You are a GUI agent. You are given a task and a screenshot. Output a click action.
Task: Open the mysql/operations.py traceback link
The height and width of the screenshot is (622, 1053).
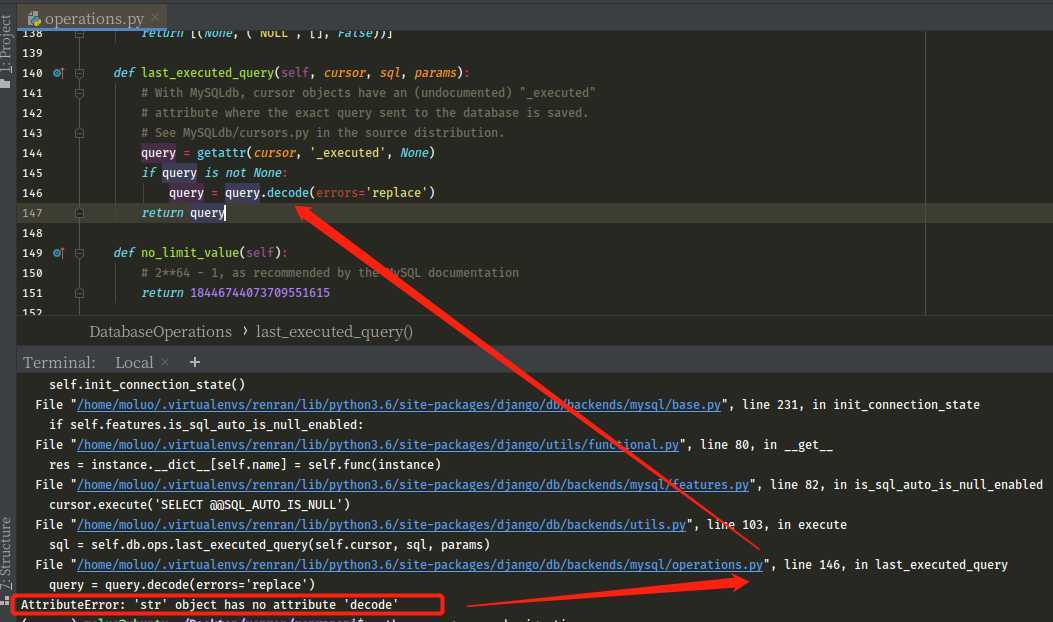pos(420,565)
